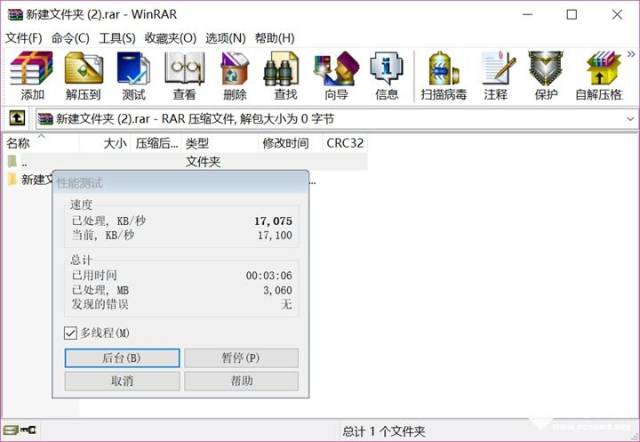Click the 00:03:06 elapsed time value
Image resolution: width=640 pixels, height=442 pixels.
click(269, 275)
